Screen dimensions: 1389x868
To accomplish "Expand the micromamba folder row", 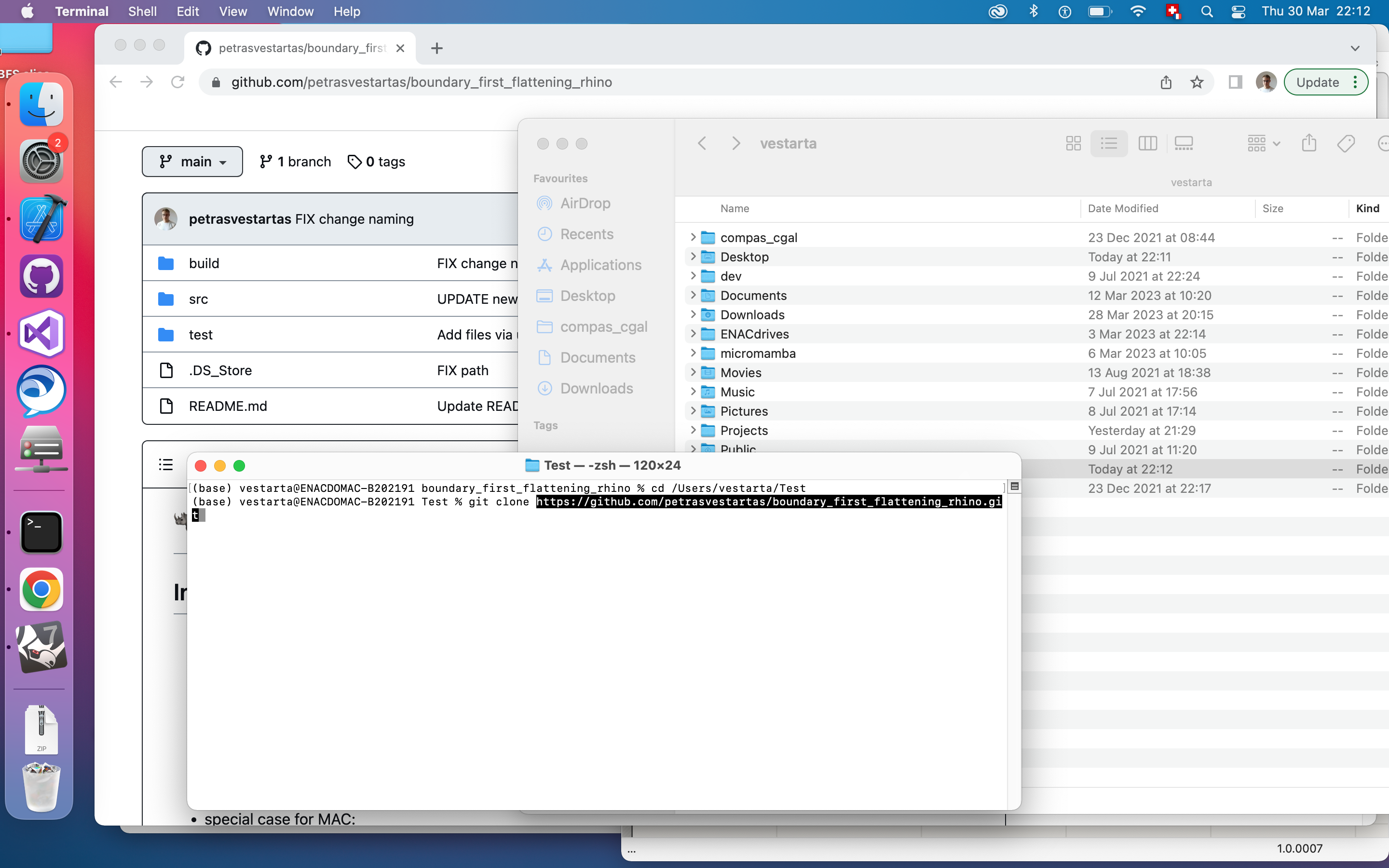I will (x=693, y=353).
